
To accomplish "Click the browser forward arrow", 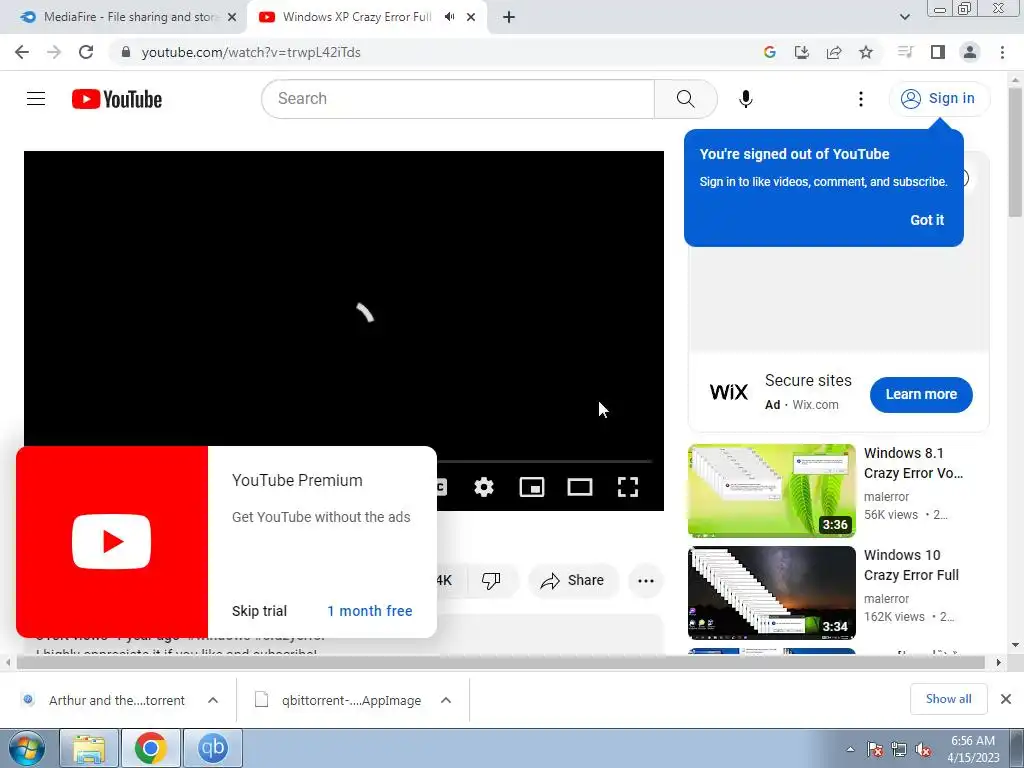I will pos(54,52).
